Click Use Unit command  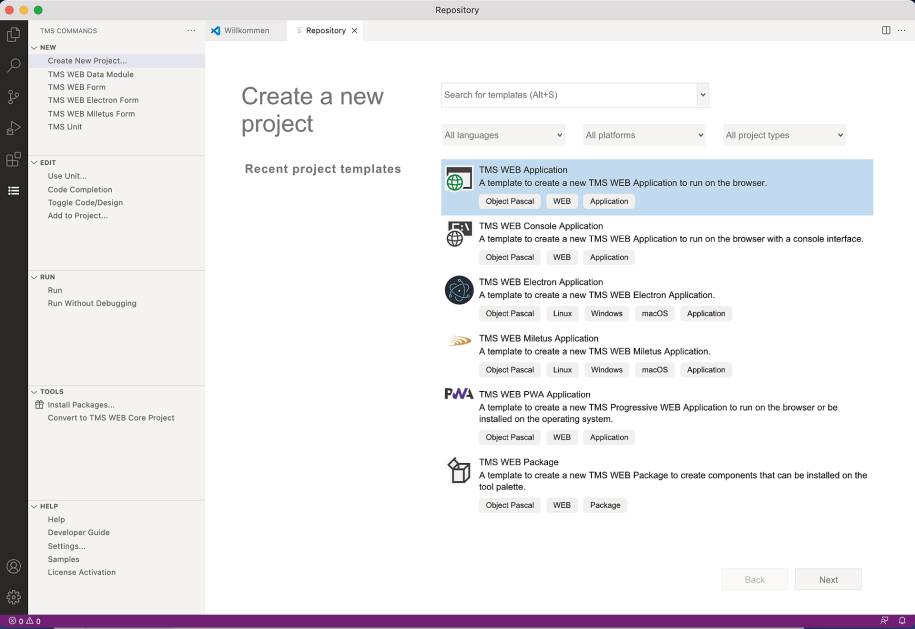coord(67,176)
